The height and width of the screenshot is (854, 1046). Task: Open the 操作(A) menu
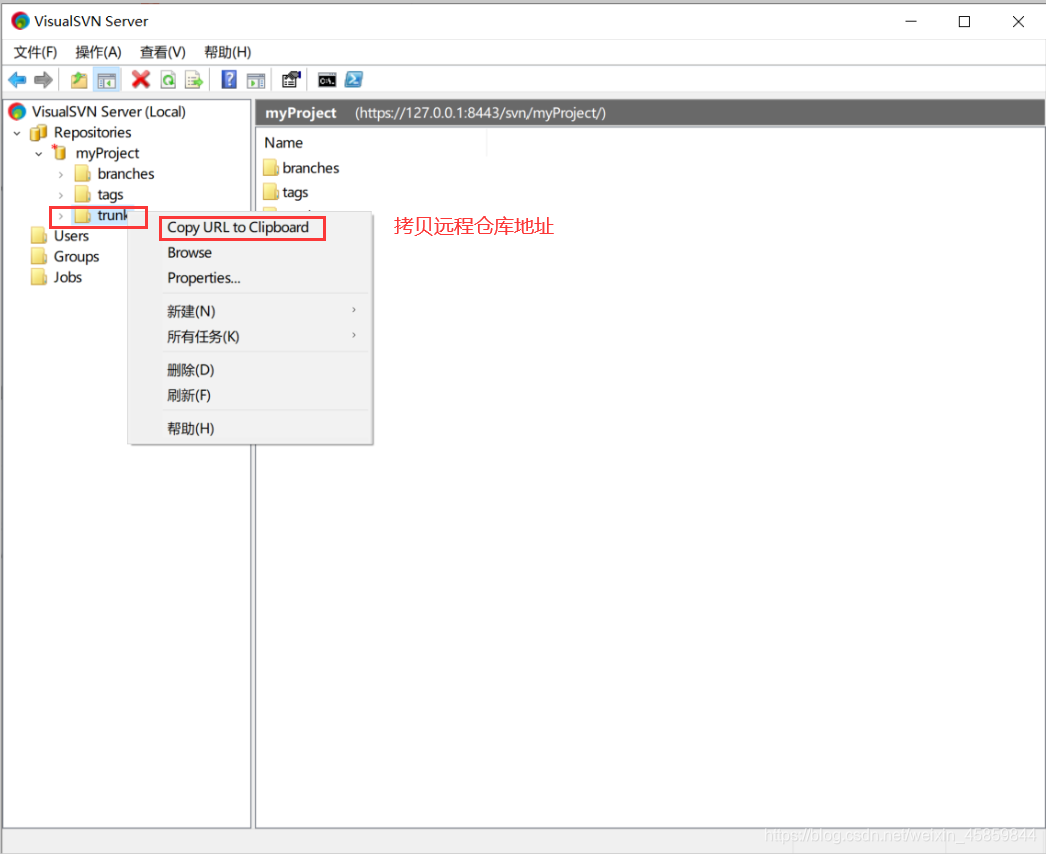98,52
